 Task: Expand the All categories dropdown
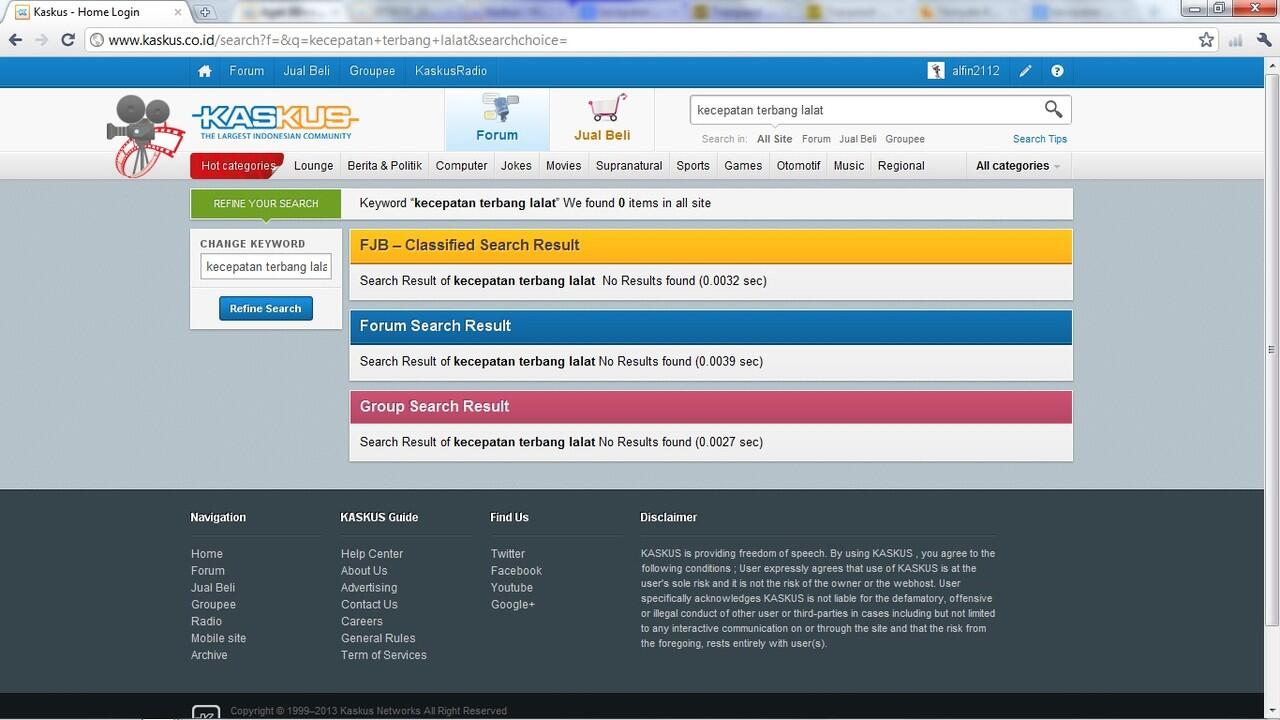(1018, 166)
